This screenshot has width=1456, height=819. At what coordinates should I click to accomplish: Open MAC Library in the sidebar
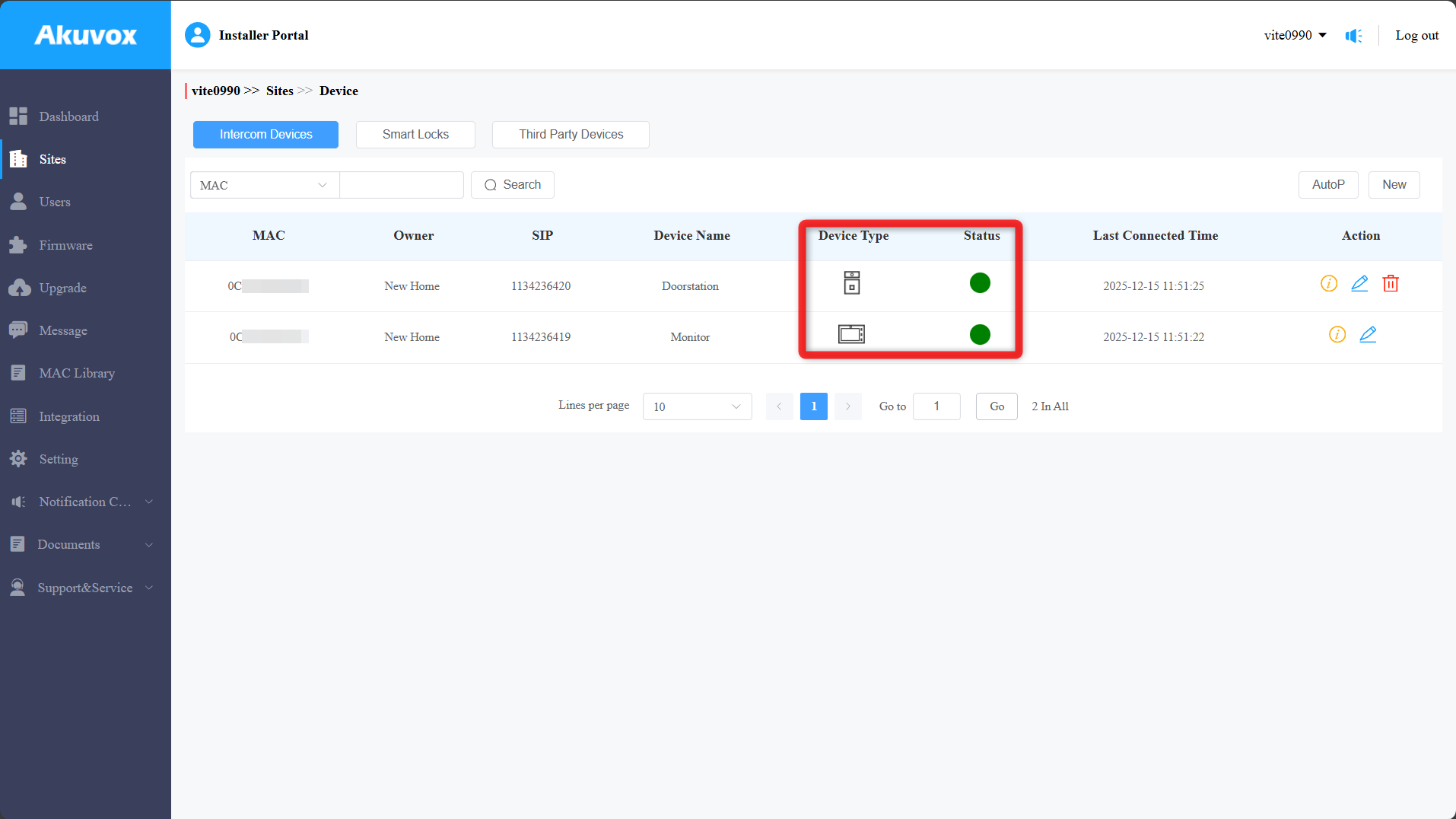(x=77, y=373)
